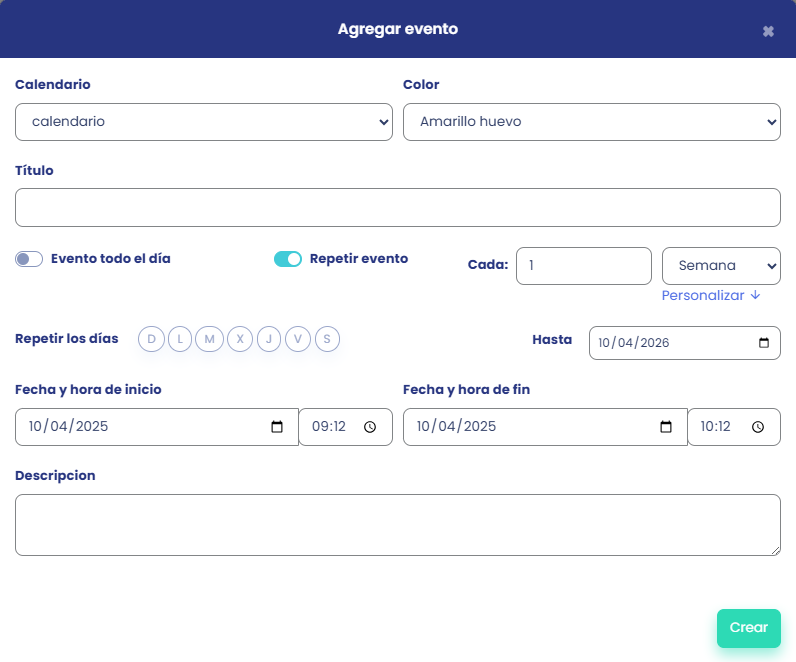Open the end date calendar picker icon
The width and height of the screenshot is (796, 662).
tap(666, 427)
